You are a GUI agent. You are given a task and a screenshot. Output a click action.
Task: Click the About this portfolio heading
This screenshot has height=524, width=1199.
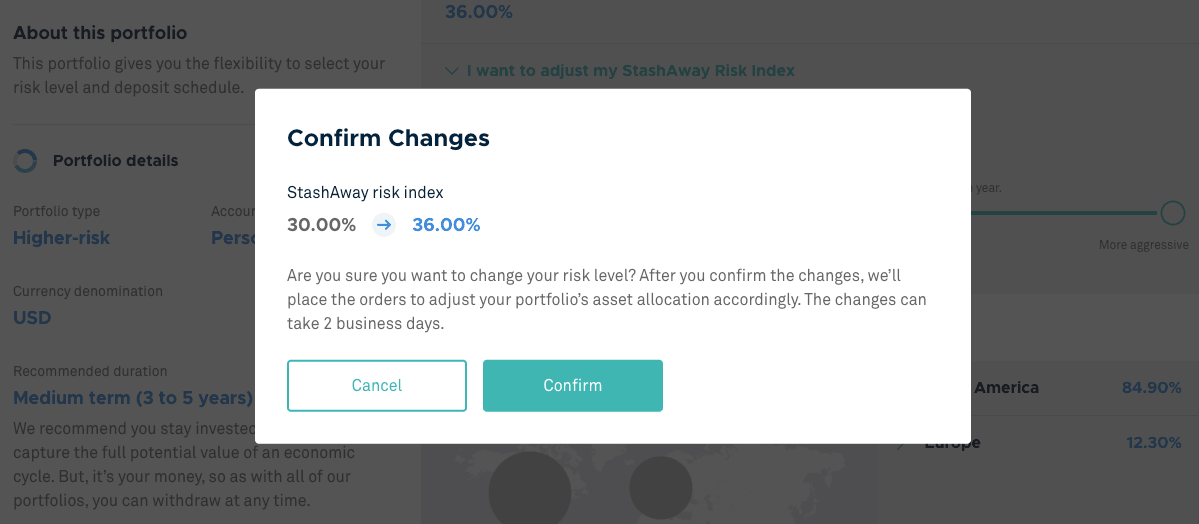click(100, 33)
